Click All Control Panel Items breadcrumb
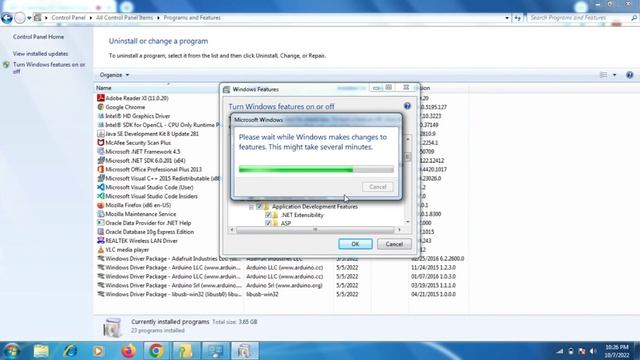 124,18
